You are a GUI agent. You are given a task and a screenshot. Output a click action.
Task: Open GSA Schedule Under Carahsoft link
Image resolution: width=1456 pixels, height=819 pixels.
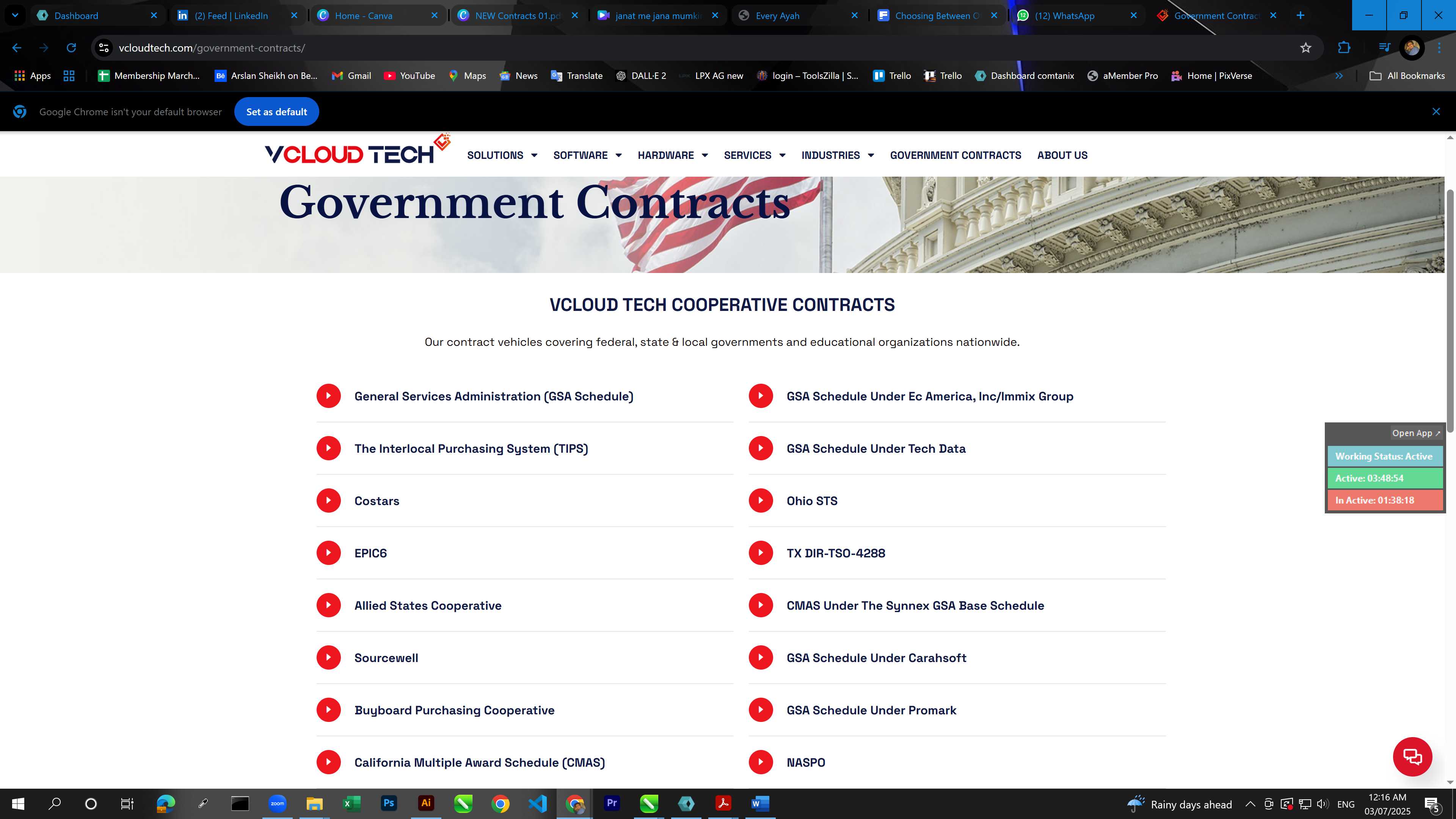[x=876, y=658]
